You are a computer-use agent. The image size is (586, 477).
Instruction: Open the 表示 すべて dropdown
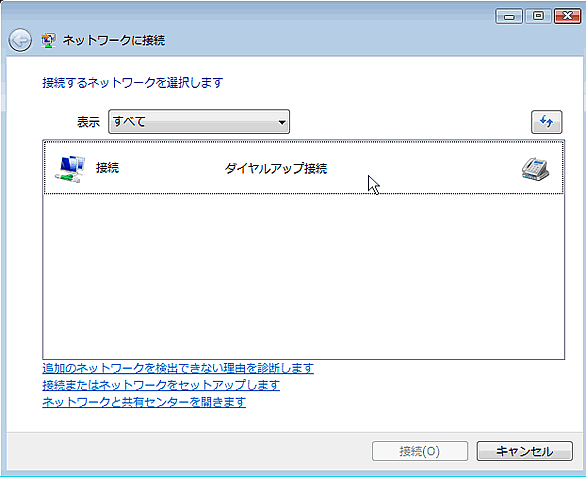pos(199,122)
